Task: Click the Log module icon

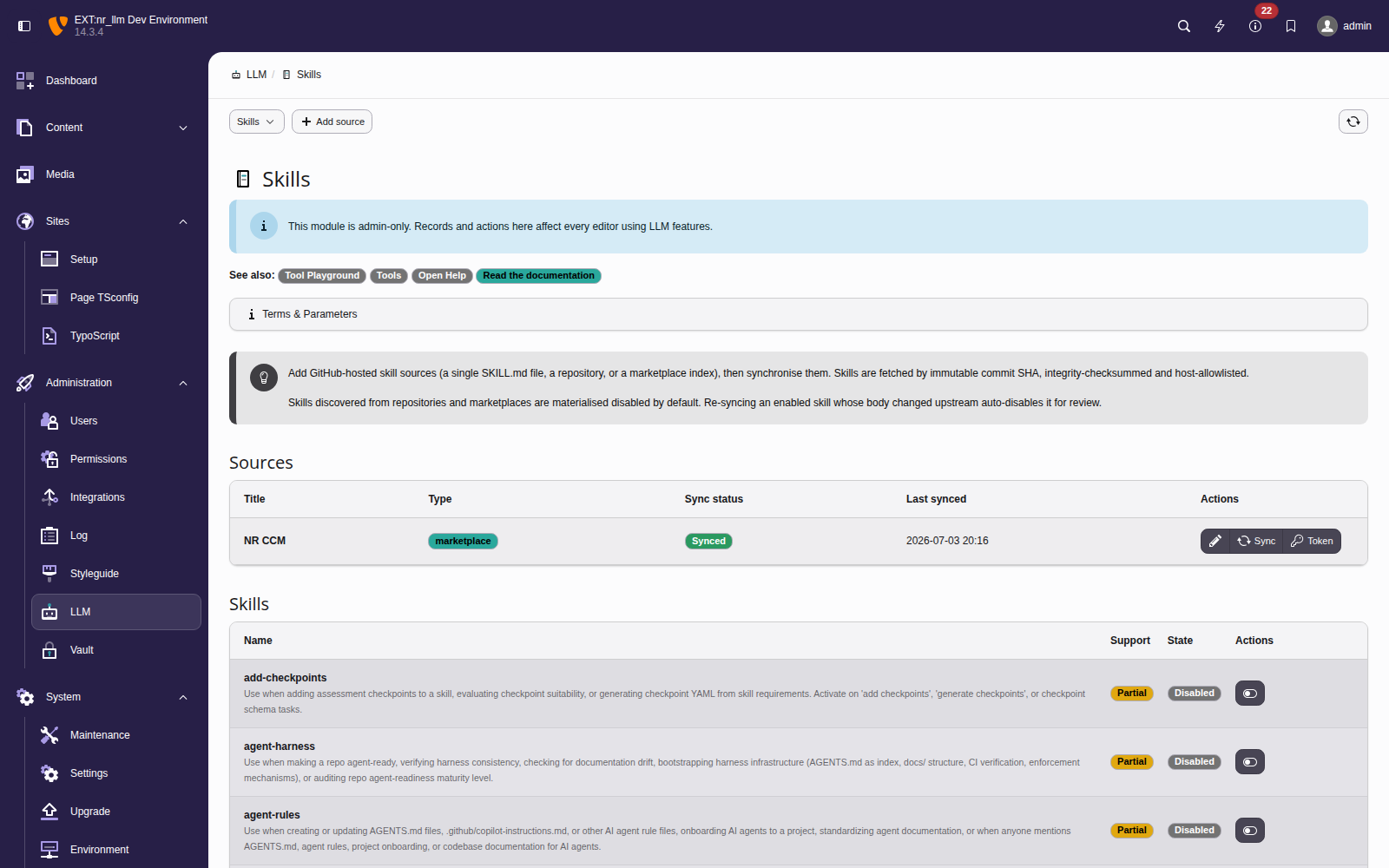Action: [49, 536]
